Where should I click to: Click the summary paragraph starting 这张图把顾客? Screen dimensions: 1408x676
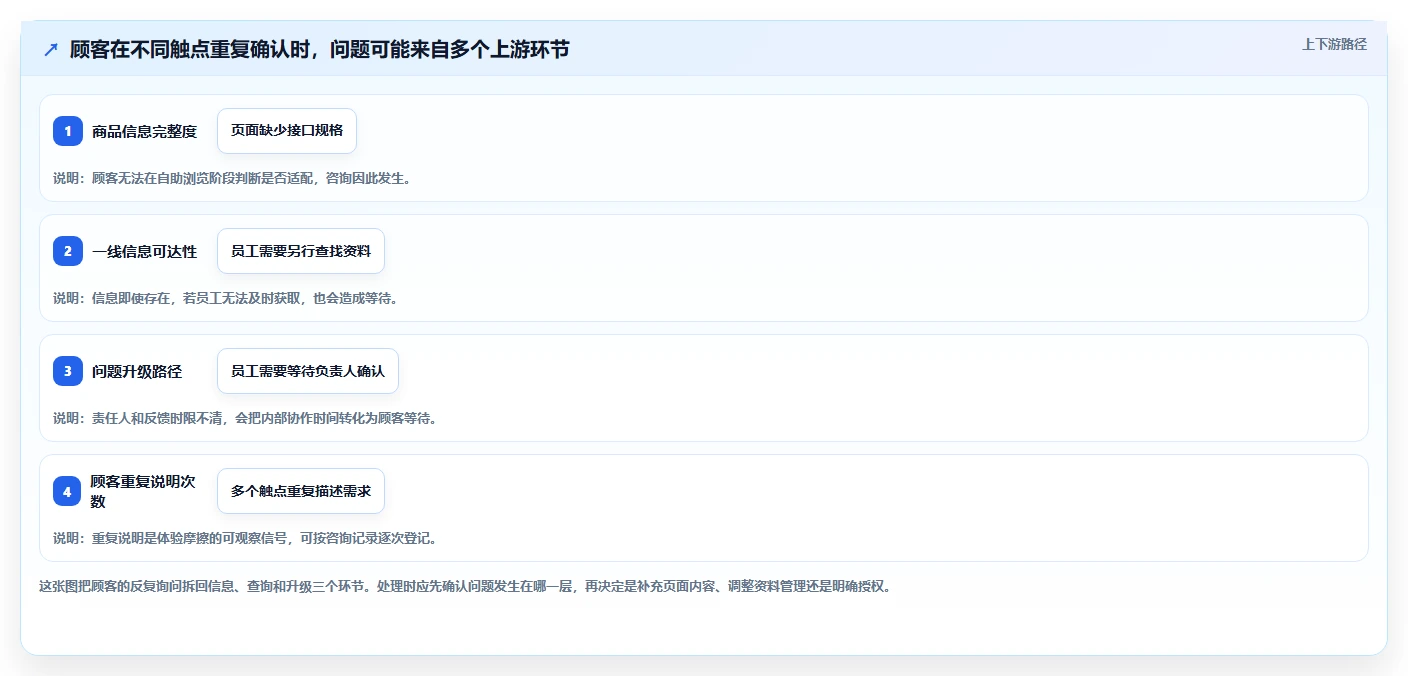tap(465, 586)
